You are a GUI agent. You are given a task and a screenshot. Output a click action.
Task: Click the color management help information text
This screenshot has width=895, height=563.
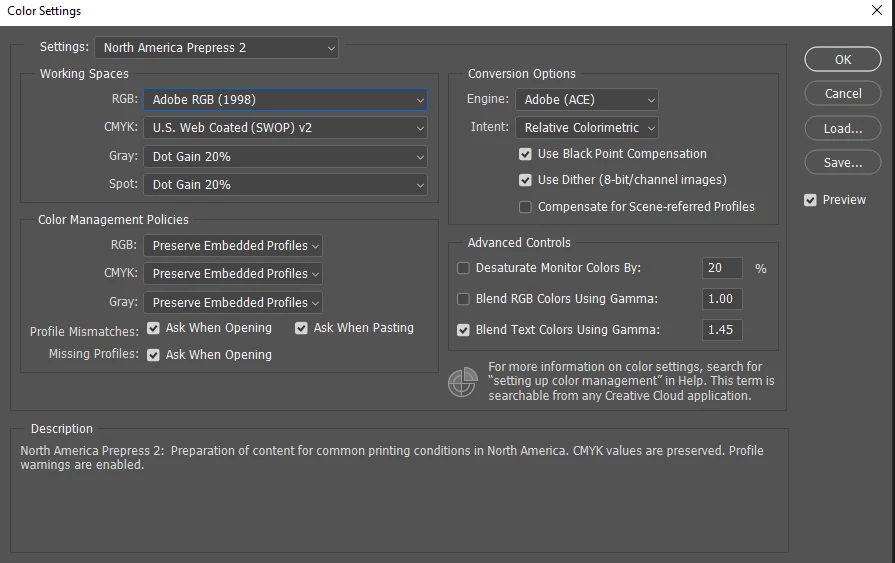(x=631, y=381)
